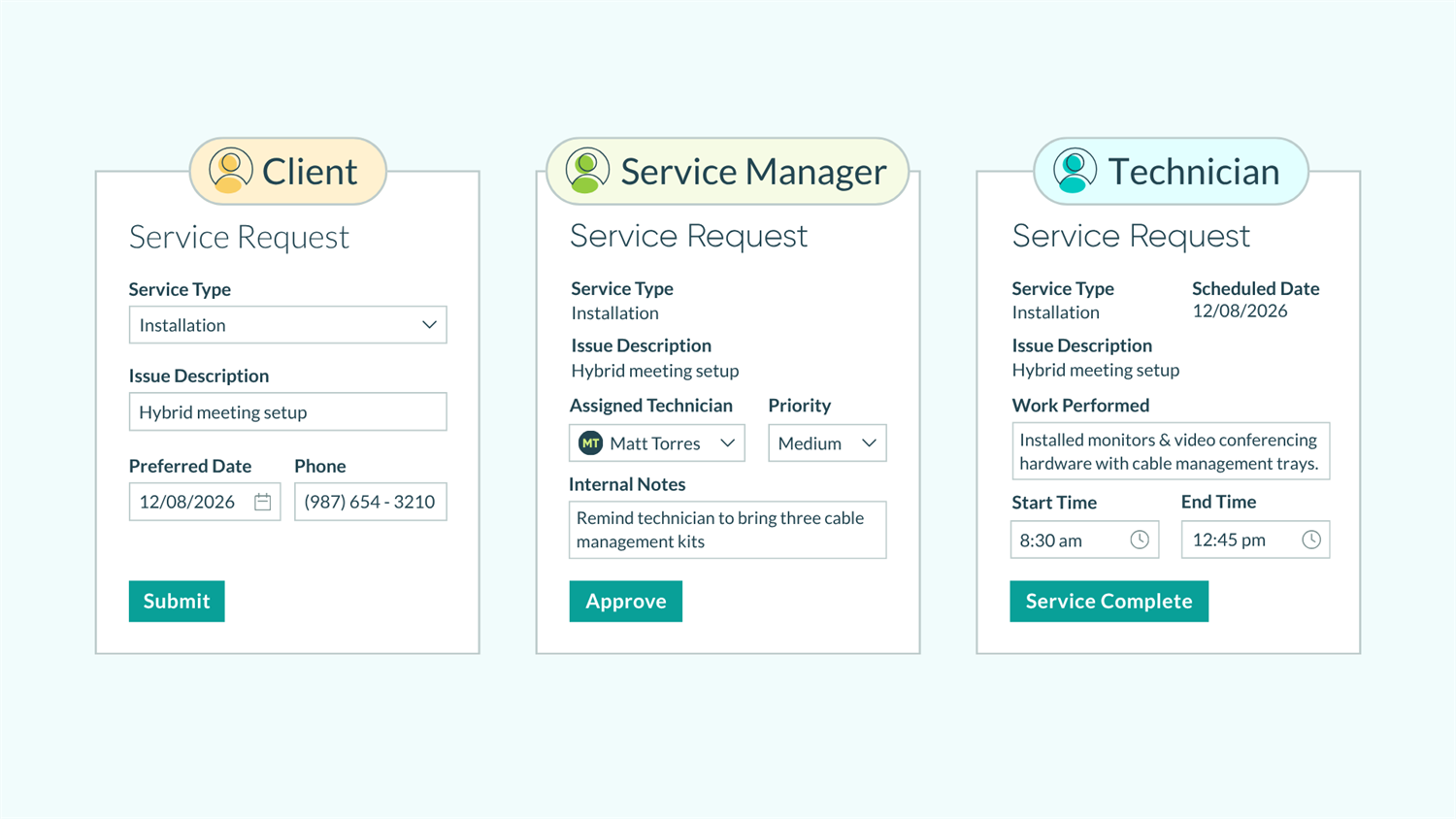Click the Issue Description field on the Client card
Viewport: 1456px width, 819px height.
287,411
